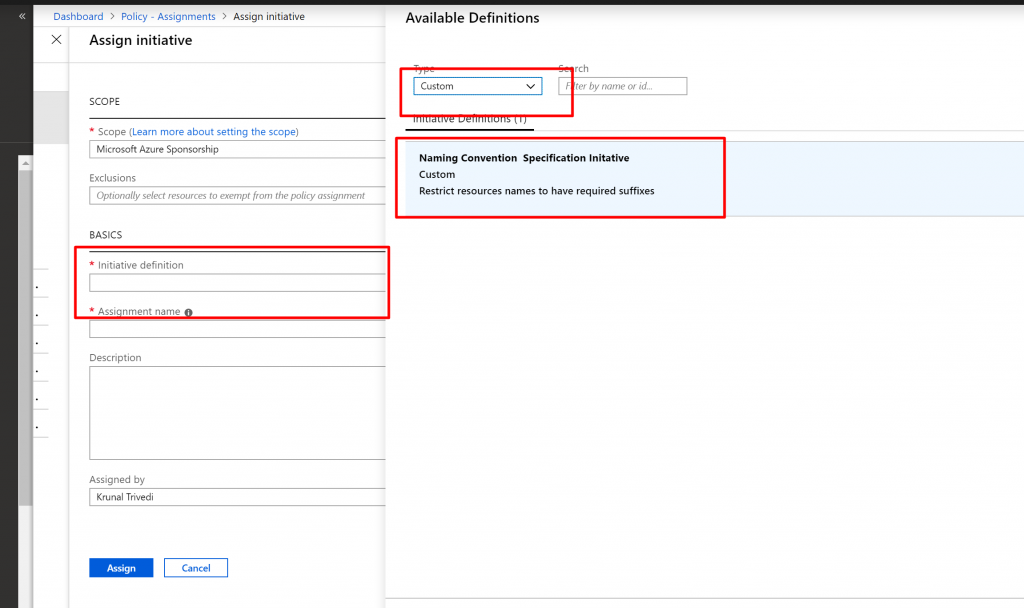Click the info icon beside Assignment name

(x=189, y=312)
